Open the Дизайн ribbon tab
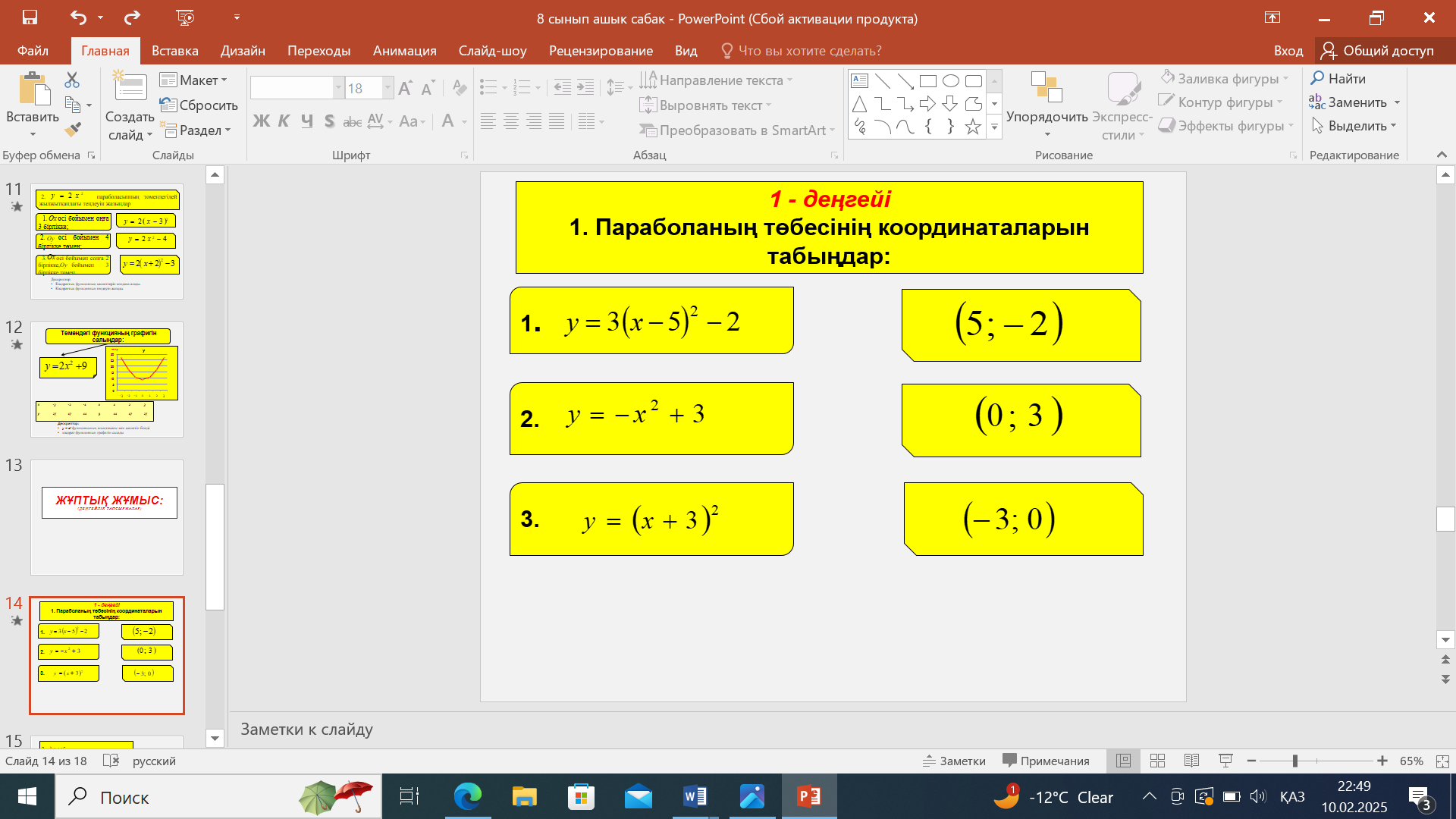 (243, 51)
